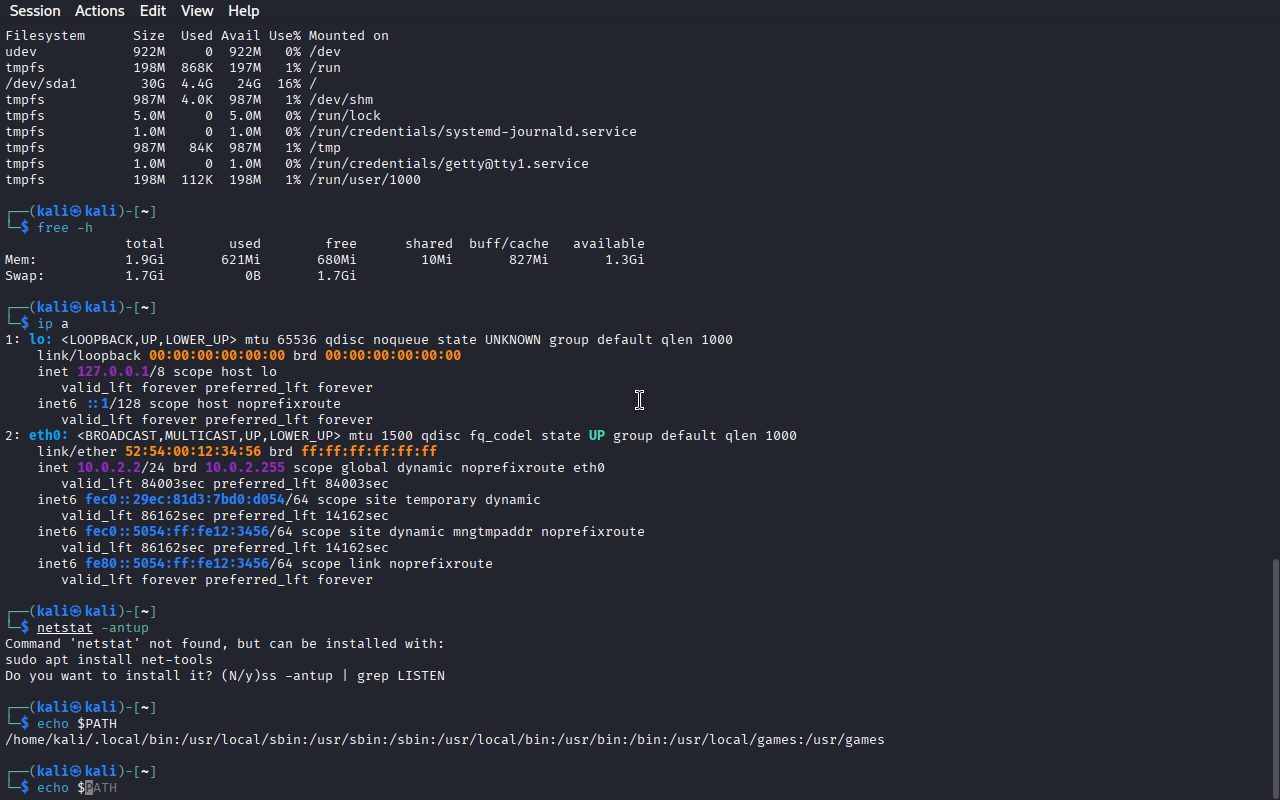
Task: Open the Edit menu
Action: [153, 11]
